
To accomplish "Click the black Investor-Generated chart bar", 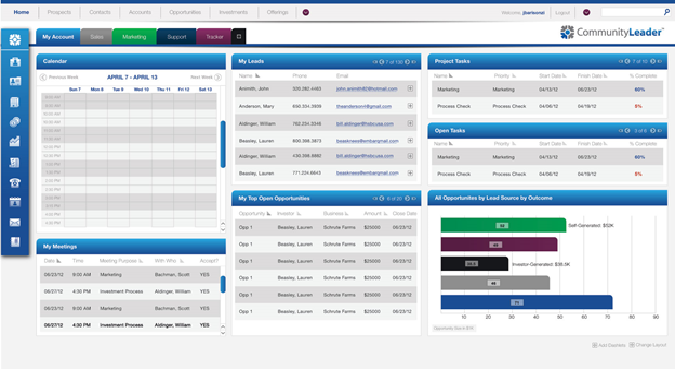I will click(474, 264).
